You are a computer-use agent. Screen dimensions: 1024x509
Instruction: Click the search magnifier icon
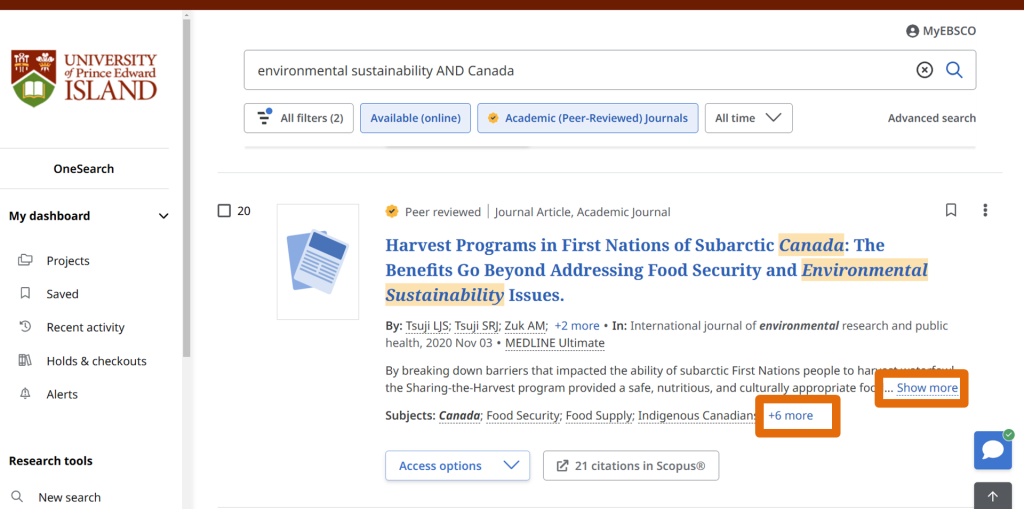point(954,70)
